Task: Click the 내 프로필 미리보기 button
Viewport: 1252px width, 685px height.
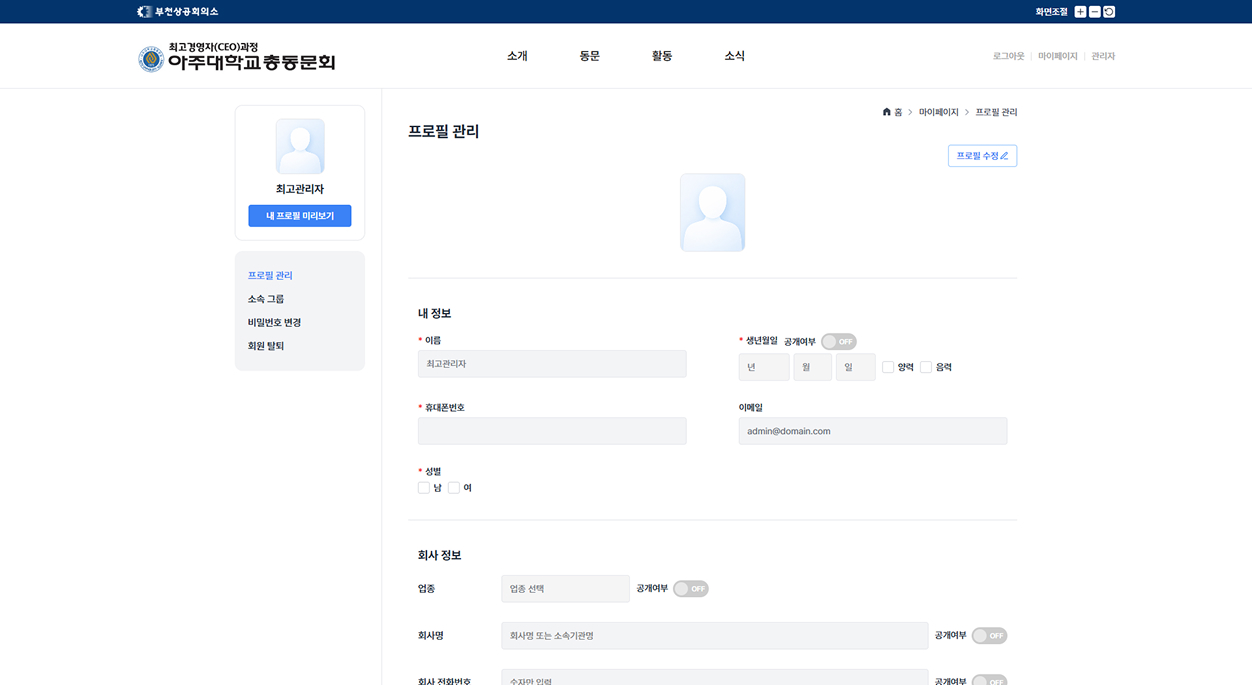Action: coord(300,216)
